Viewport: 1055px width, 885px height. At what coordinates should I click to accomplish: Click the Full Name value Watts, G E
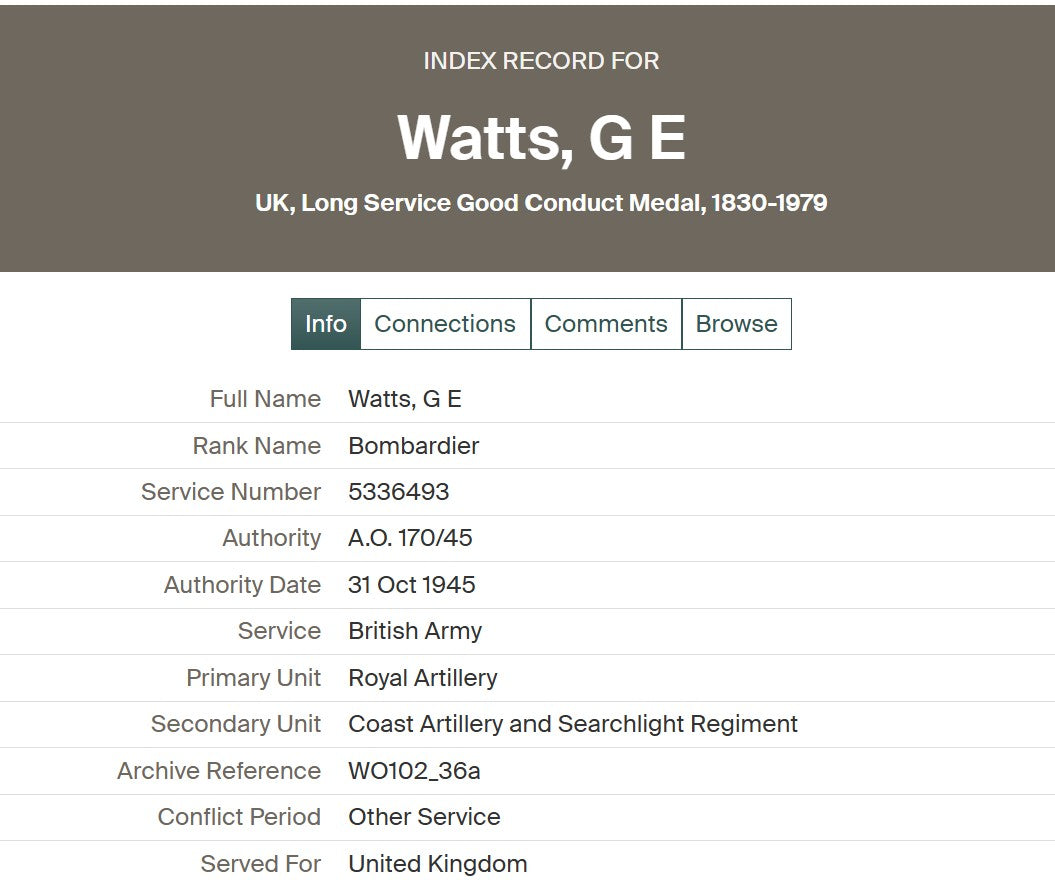click(404, 398)
